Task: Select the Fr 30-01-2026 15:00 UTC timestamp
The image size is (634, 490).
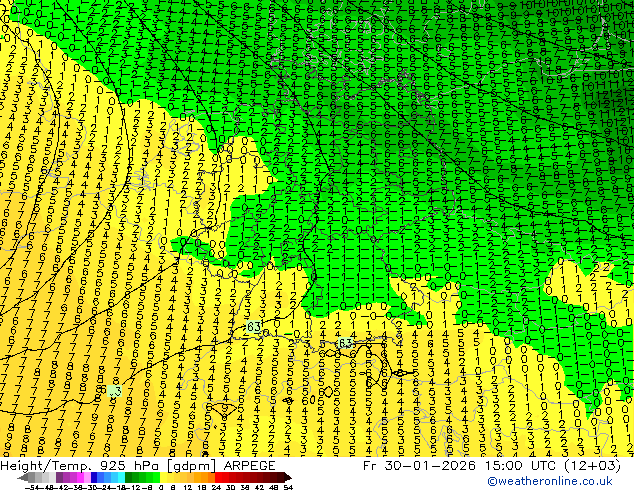Action: pos(492,465)
